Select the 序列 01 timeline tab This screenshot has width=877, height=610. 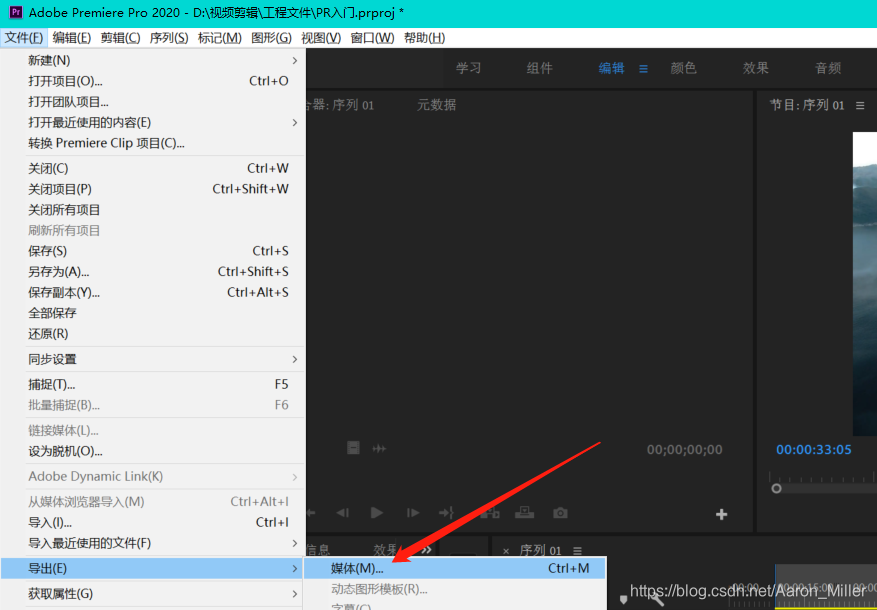[540, 551]
